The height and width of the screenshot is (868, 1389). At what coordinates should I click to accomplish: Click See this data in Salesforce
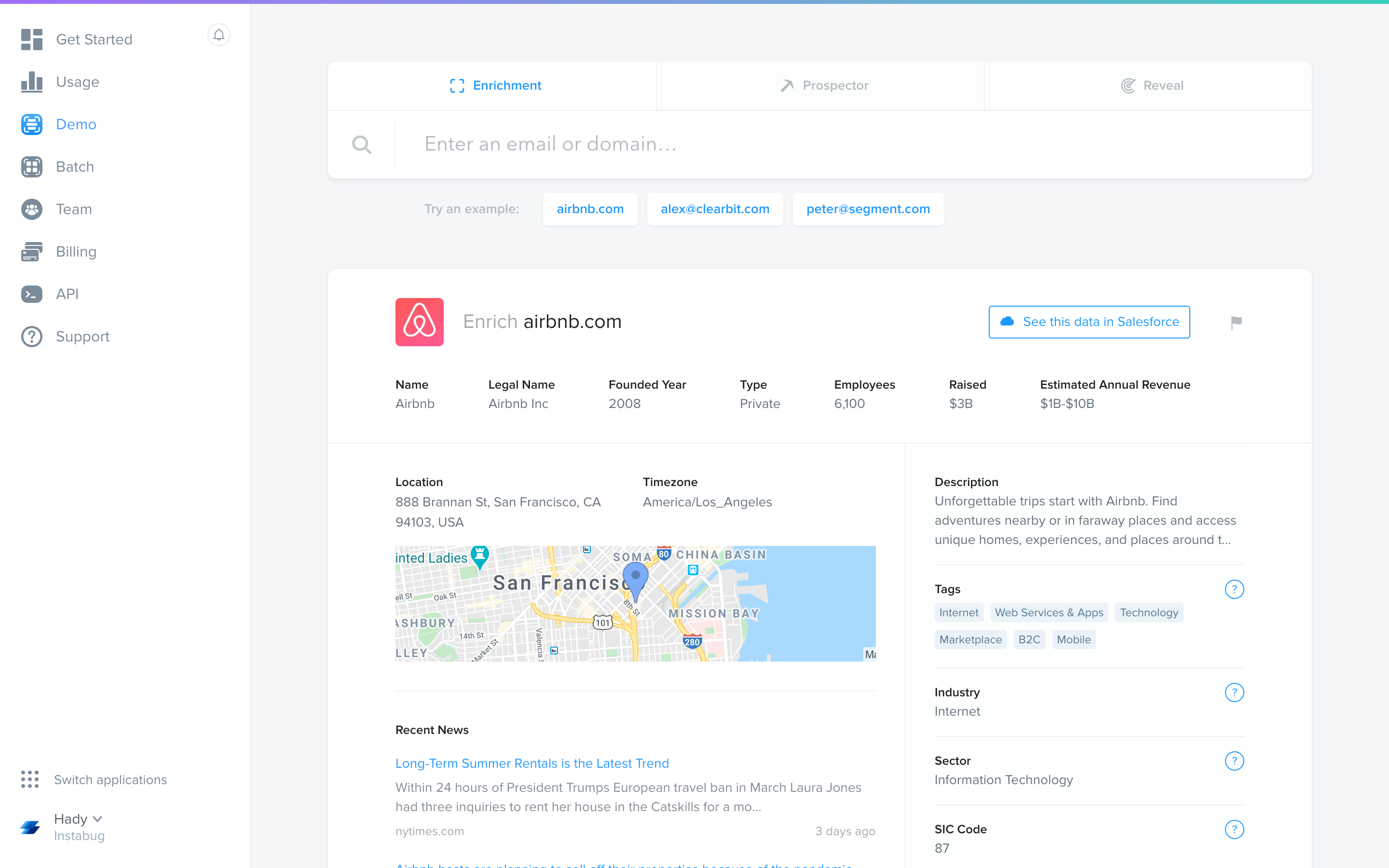pos(1089,322)
